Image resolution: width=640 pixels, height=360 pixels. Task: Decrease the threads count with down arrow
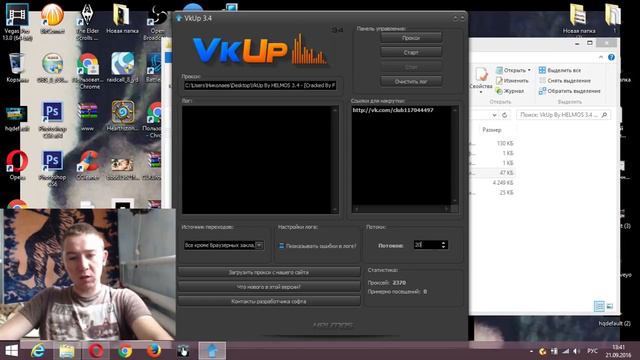click(444, 247)
